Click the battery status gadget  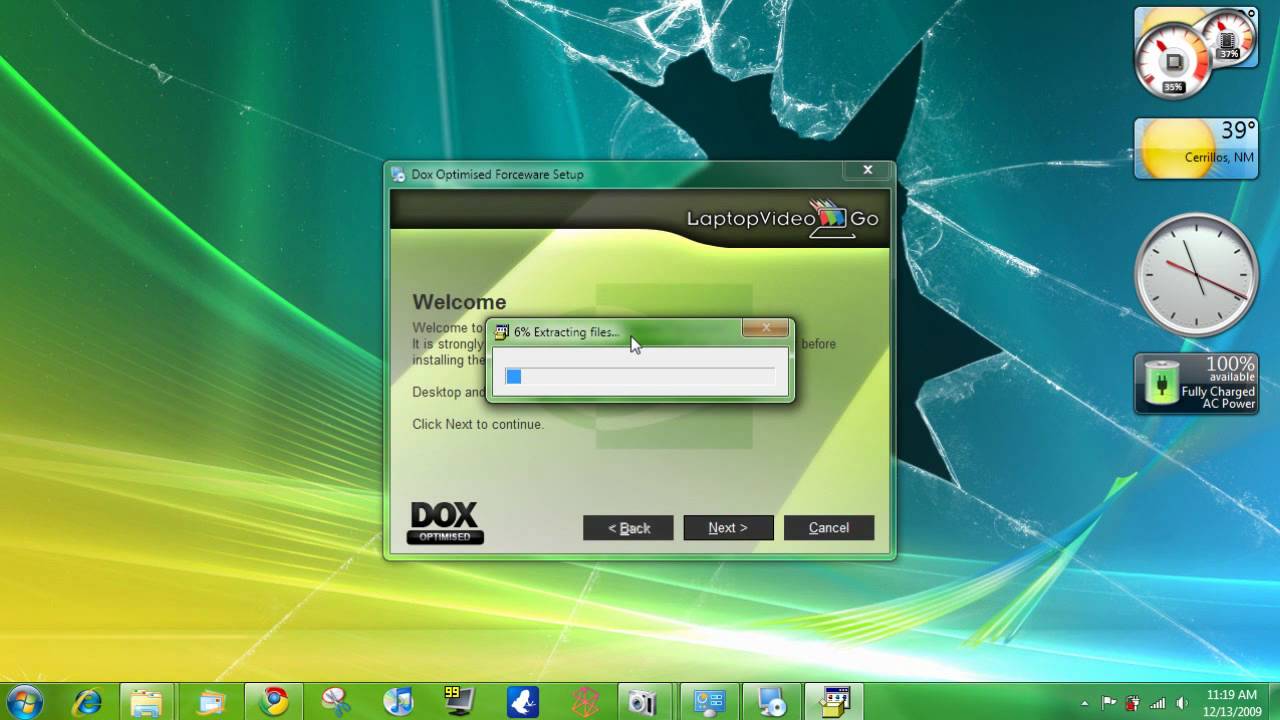1196,383
